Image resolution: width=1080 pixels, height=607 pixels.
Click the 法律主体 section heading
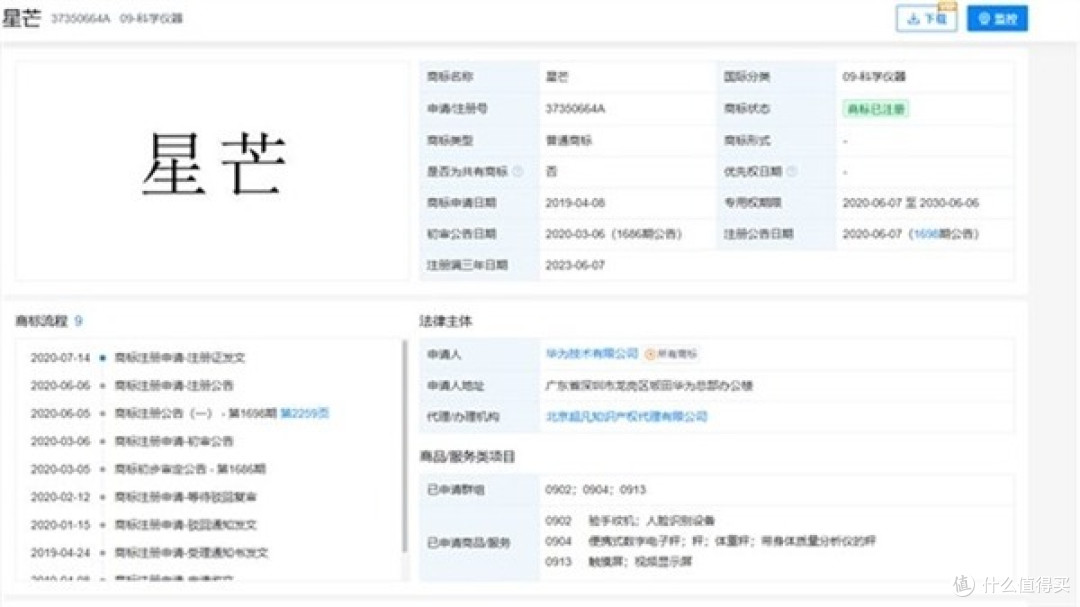(446, 321)
